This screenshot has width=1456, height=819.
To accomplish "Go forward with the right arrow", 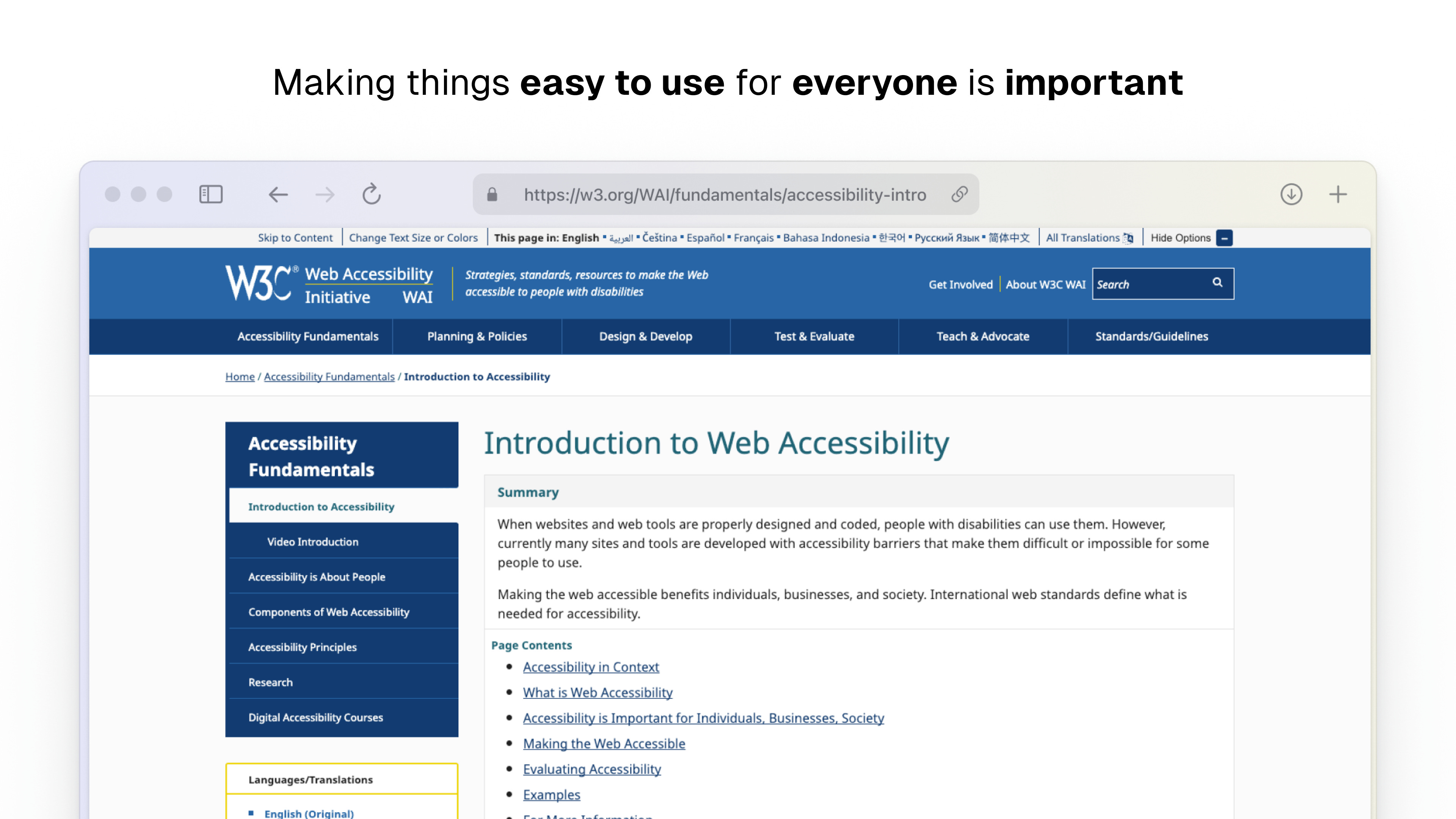I will 325,195.
